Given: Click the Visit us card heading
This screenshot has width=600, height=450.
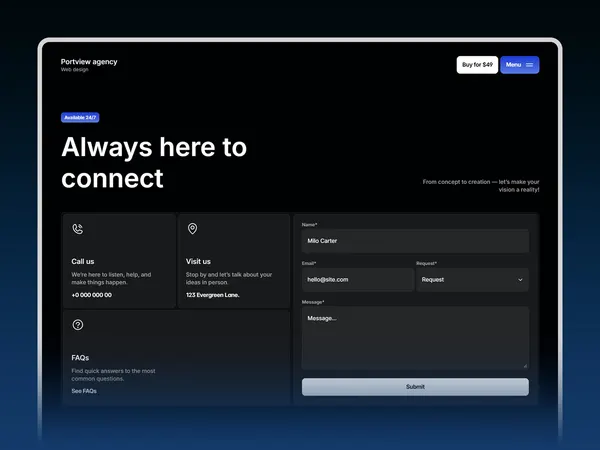Looking at the screenshot, I should (198, 261).
